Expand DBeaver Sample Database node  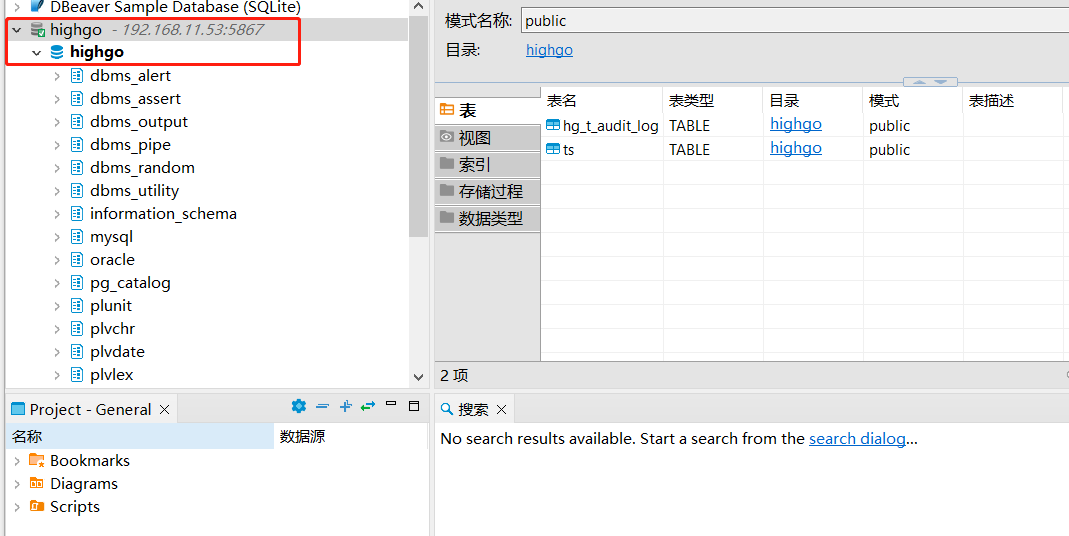tap(17, 8)
